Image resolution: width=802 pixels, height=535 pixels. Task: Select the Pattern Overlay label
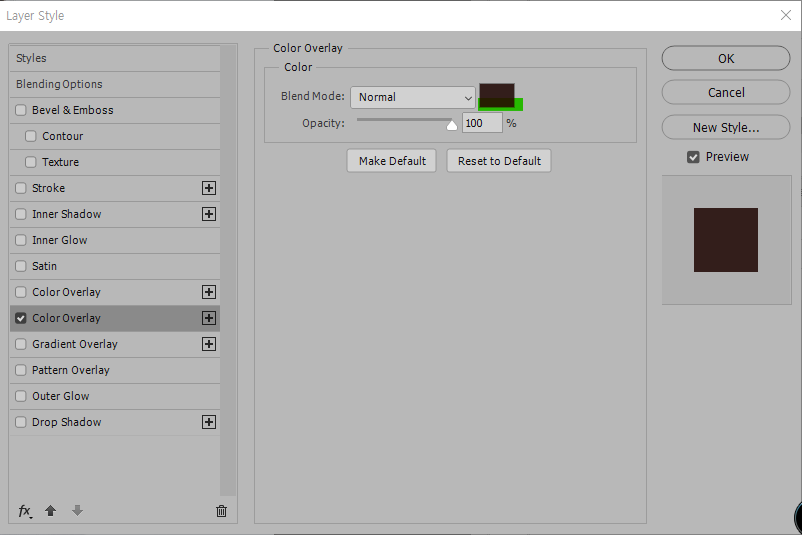coord(71,370)
